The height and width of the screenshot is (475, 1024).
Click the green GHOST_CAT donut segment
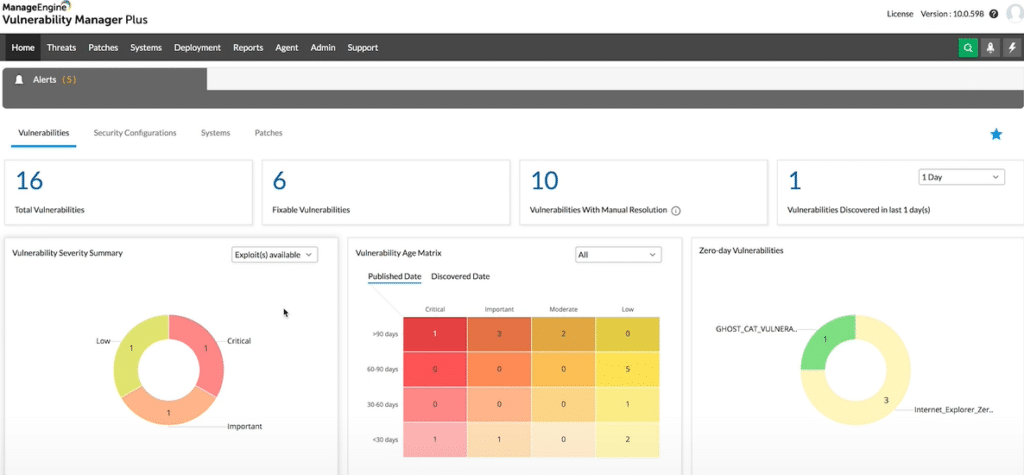(825, 340)
